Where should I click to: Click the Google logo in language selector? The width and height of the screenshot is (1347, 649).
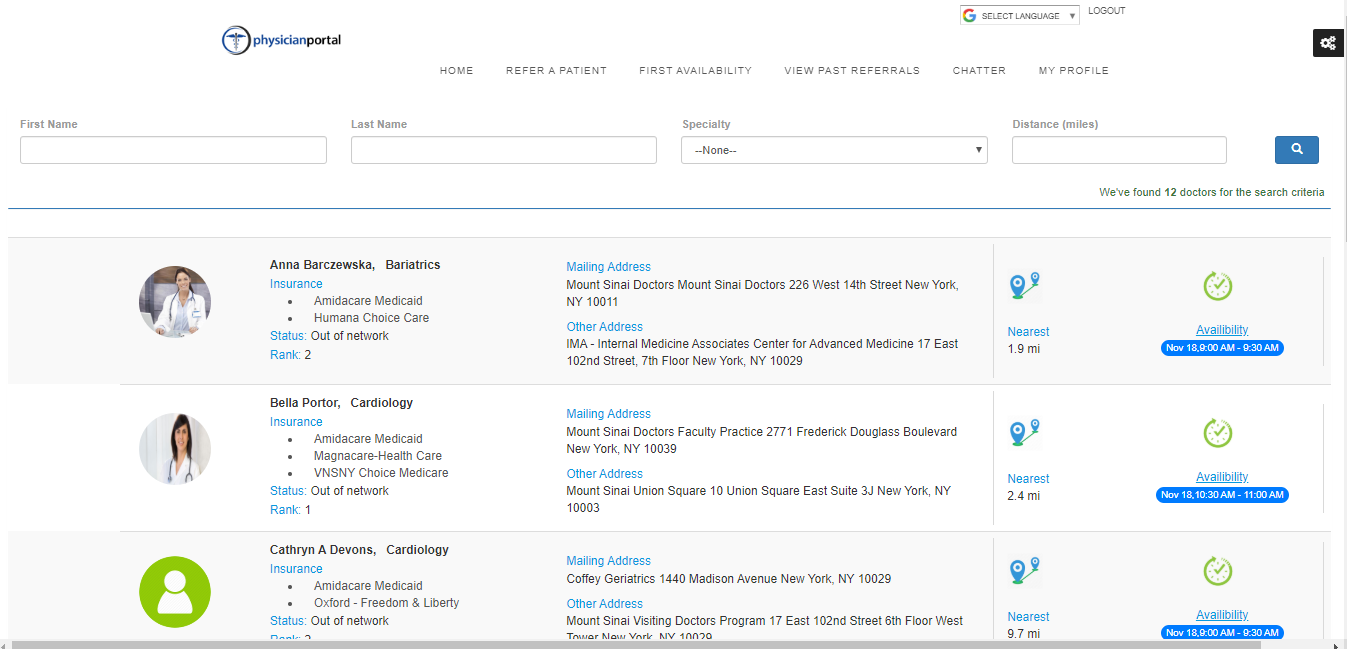[969, 15]
